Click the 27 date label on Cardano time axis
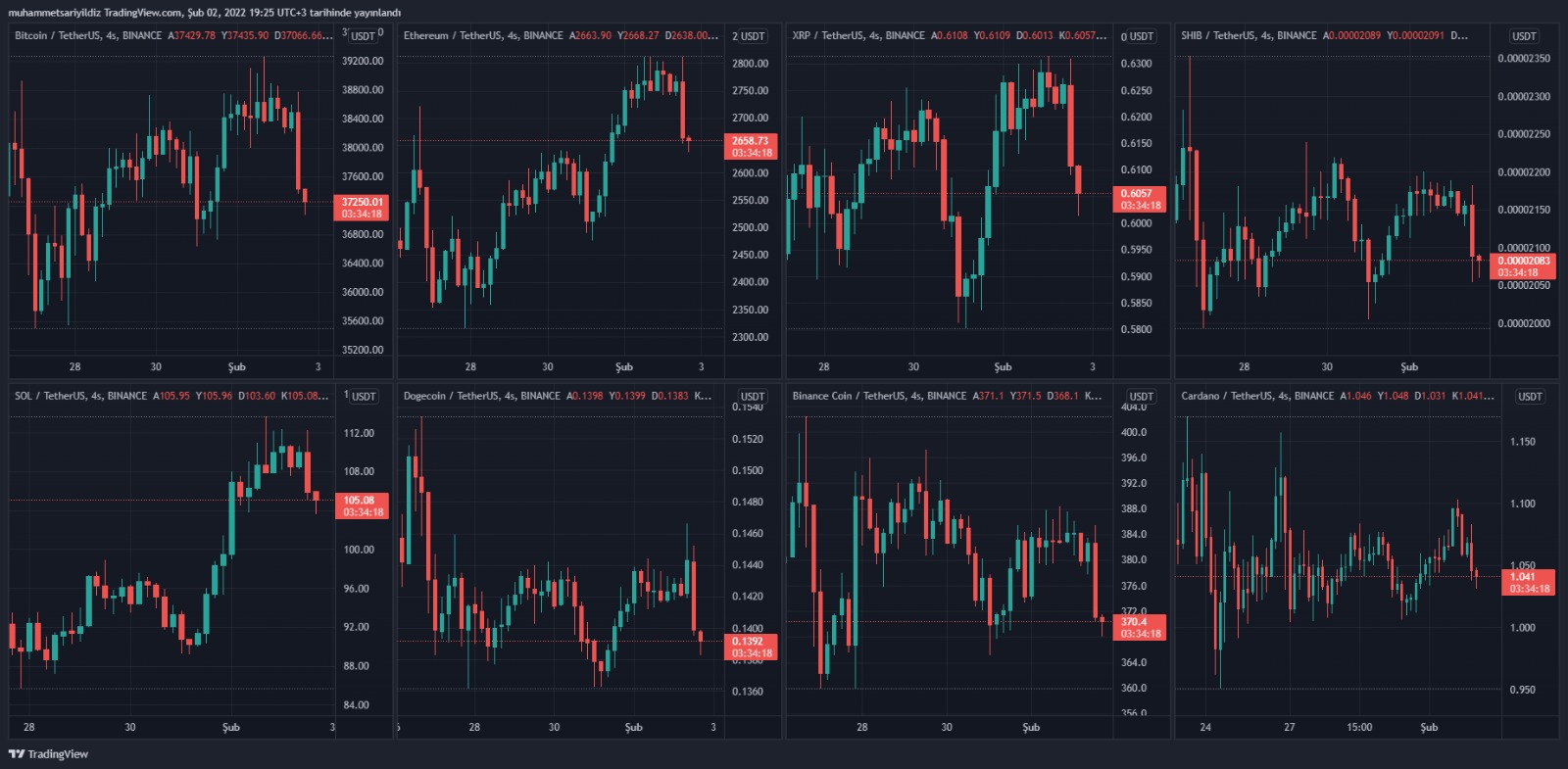 (1290, 728)
